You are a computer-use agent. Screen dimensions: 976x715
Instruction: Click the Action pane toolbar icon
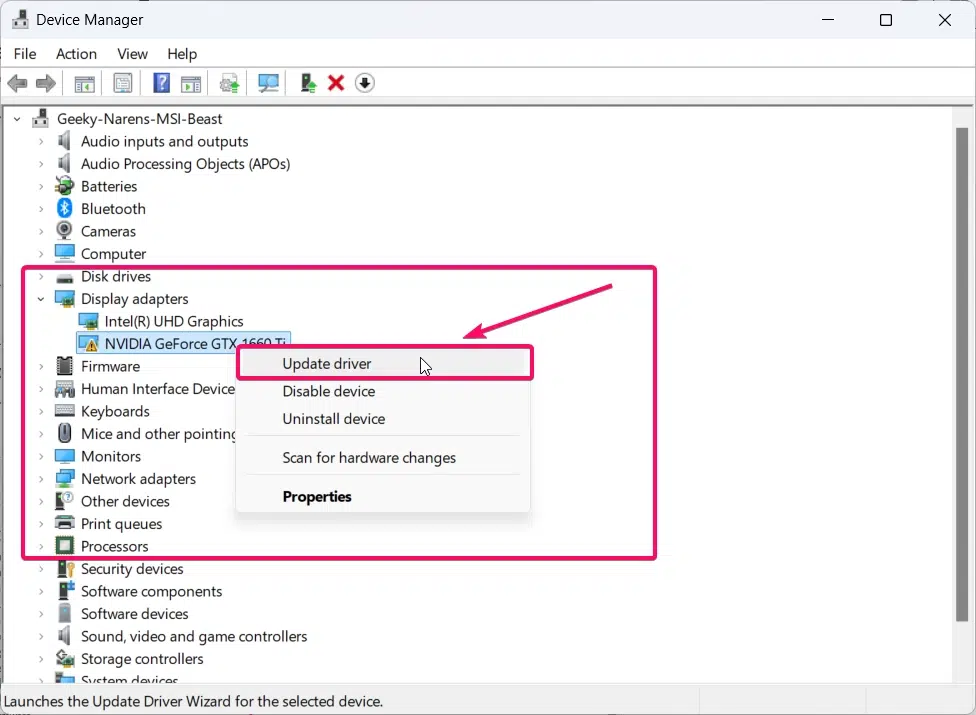click(x=191, y=83)
